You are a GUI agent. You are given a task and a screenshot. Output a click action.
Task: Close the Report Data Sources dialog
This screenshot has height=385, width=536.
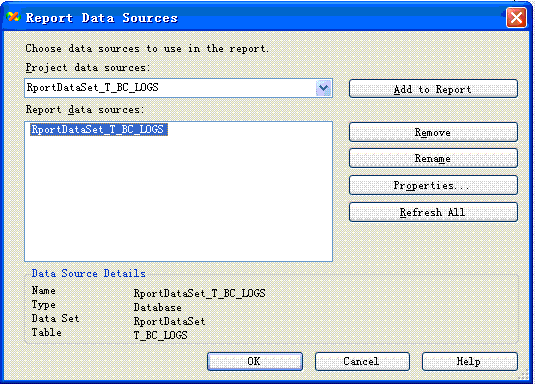point(516,17)
